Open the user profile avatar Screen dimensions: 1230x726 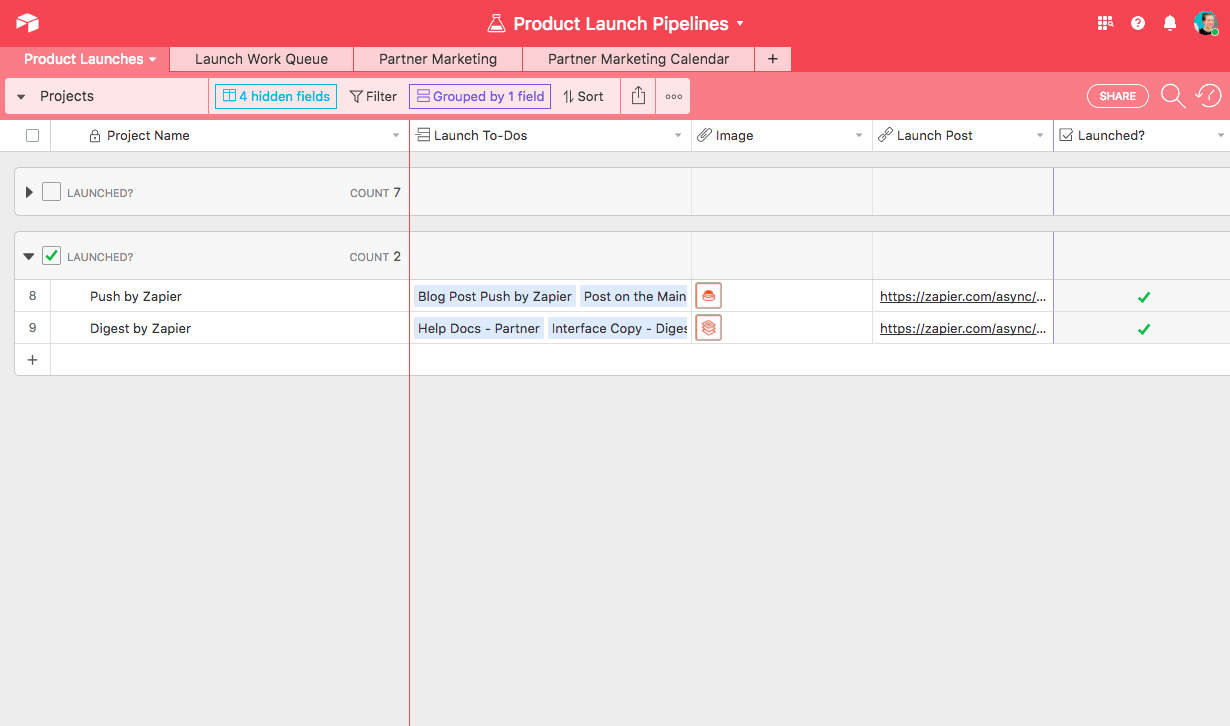(x=1205, y=23)
